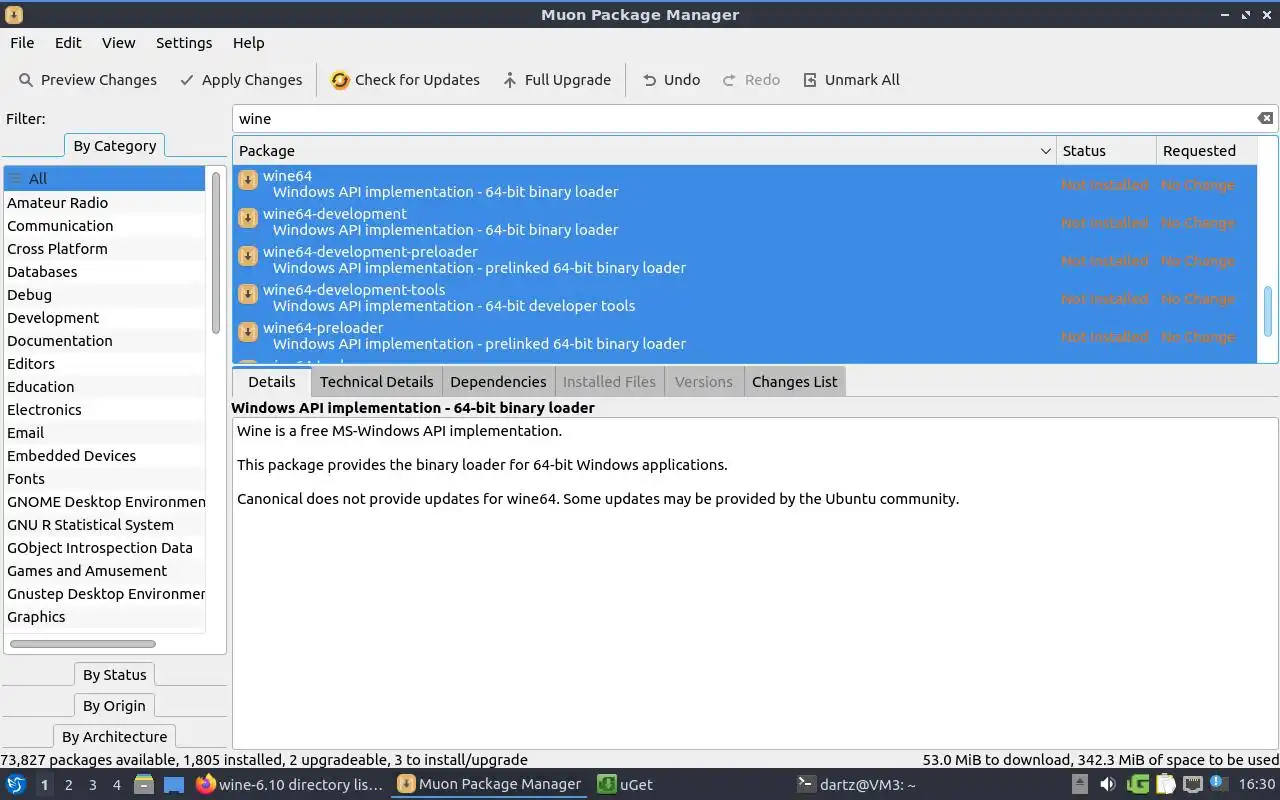
Task: Open the Dependencies tab
Action: (498, 382)
